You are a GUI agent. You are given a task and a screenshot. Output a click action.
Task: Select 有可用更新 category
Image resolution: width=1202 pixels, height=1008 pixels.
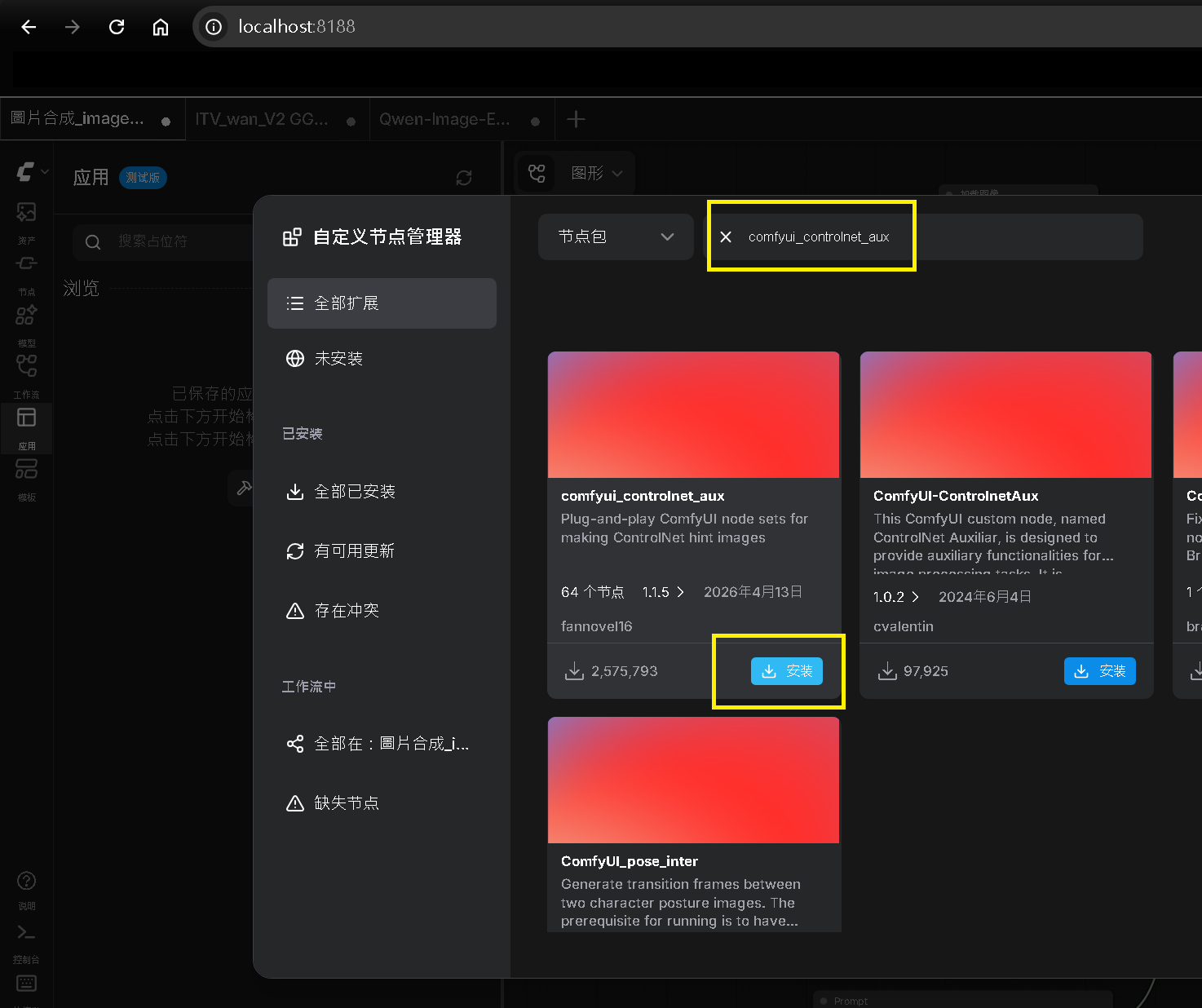point(382,551)
